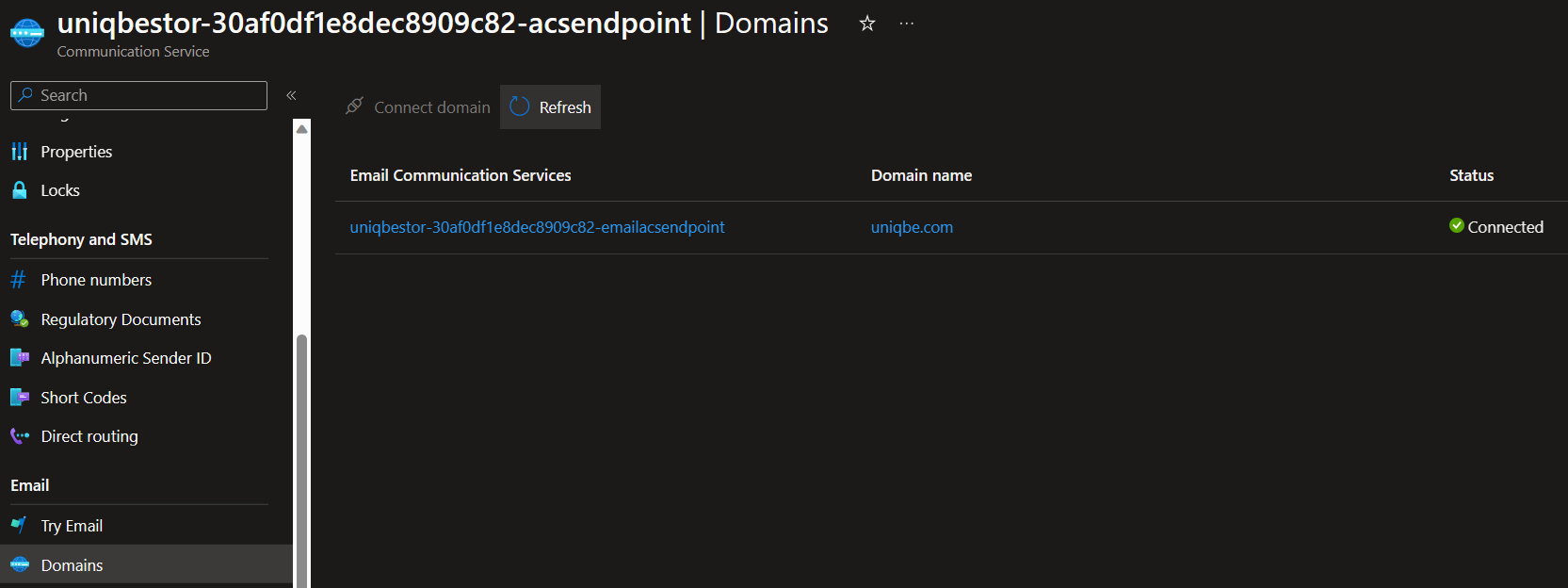Click the Alphanumeric Sender ID icon
The width and height of the screenshot is (1568, 588).
pos(20,358)
